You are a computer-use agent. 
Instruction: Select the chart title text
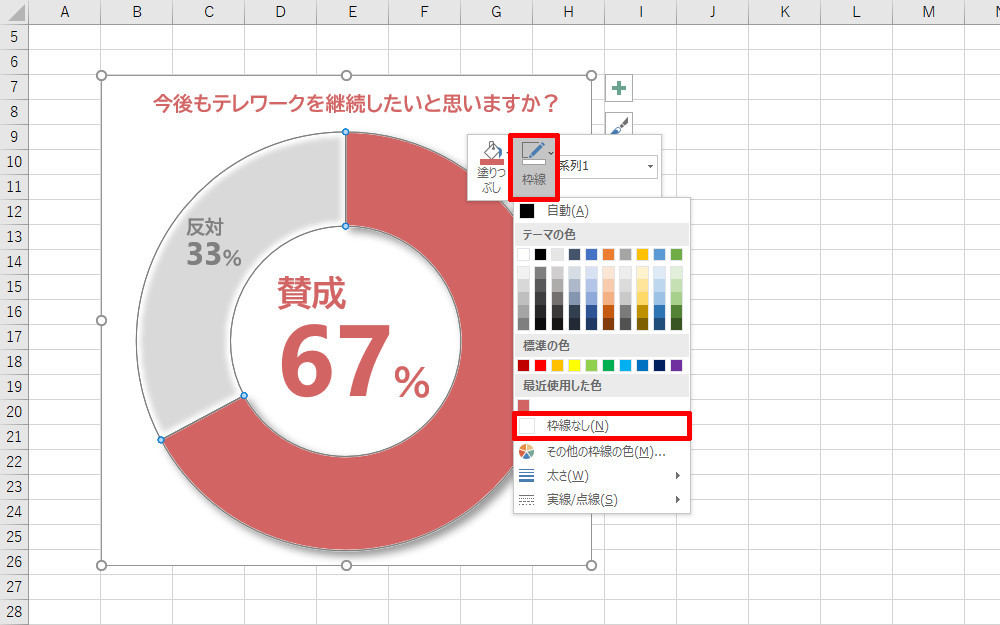[x=355, y=103]
